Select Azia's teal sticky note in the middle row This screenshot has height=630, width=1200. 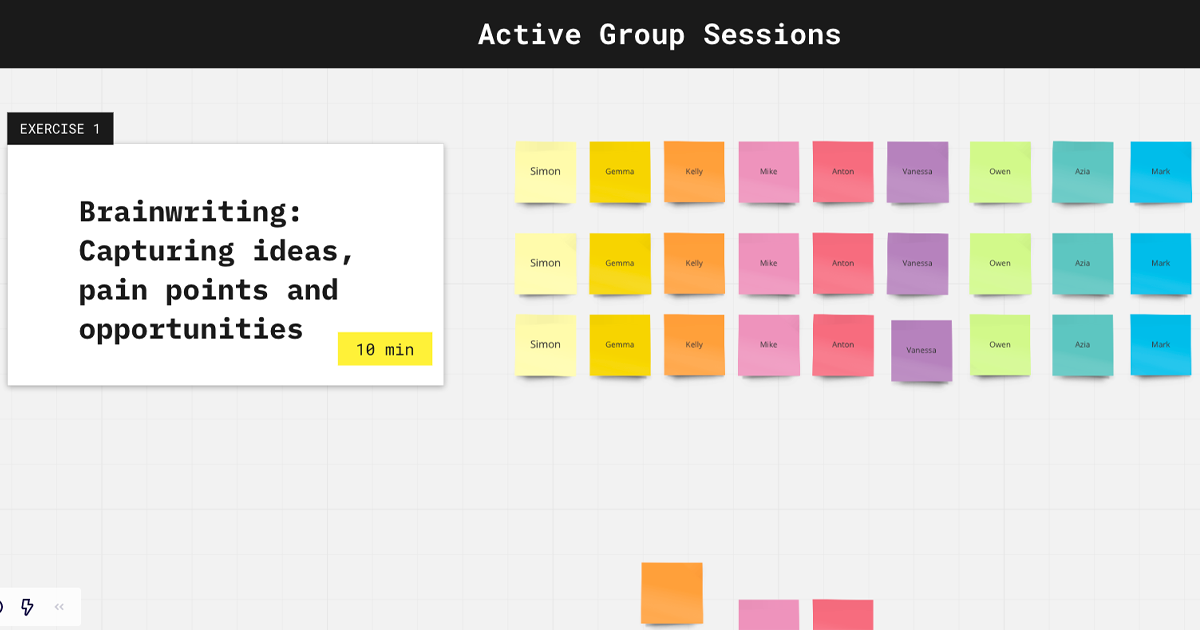(x=1082, y=264)
